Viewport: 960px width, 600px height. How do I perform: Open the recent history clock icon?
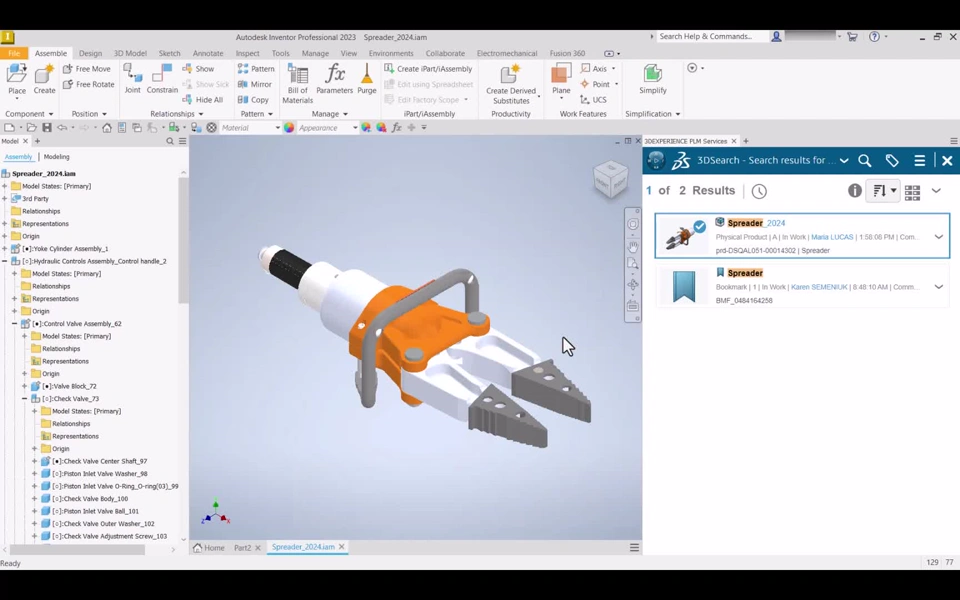(x=759, y=191)
